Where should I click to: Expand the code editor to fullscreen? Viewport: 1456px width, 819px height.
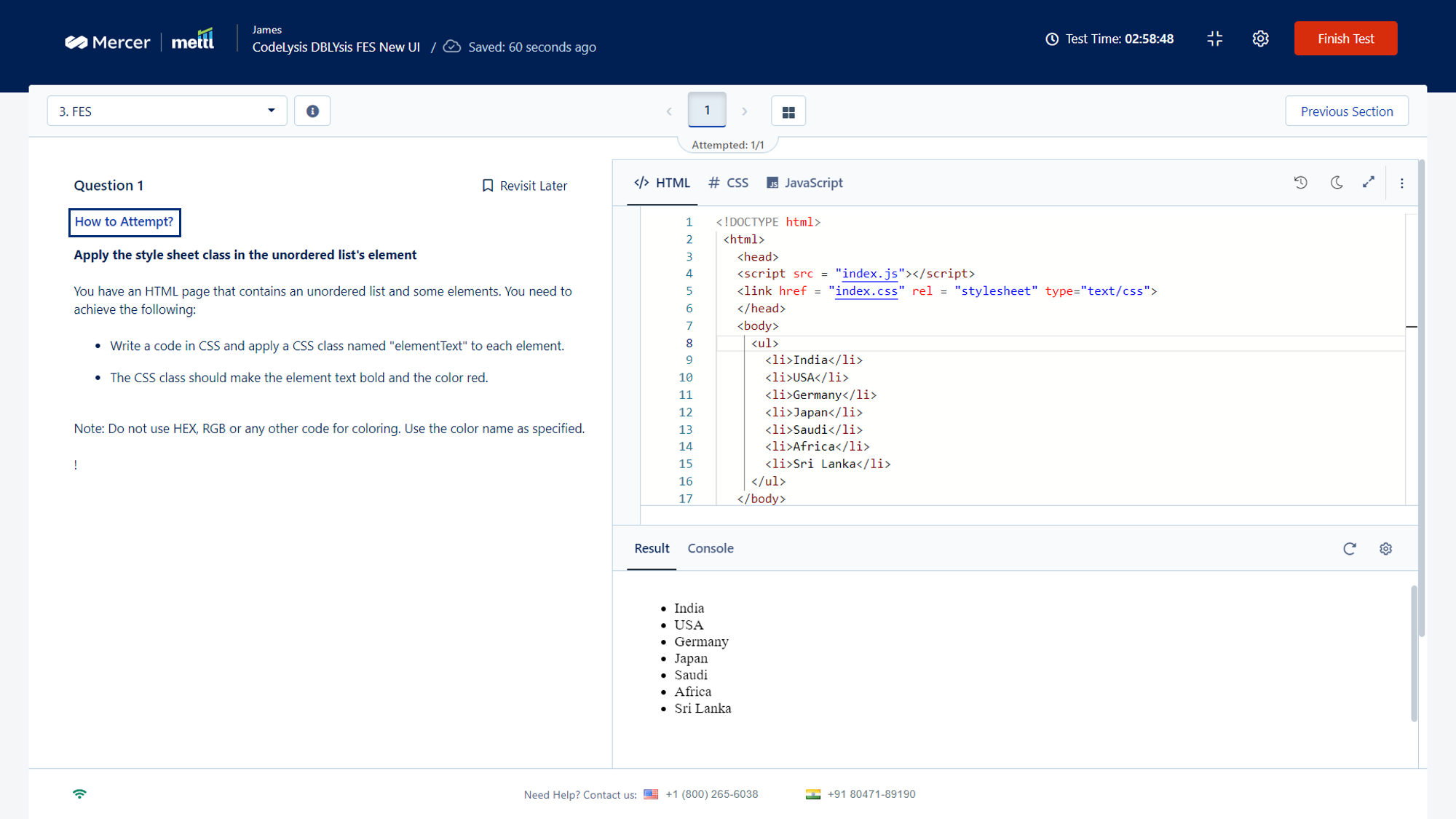tap(1369, 182)
